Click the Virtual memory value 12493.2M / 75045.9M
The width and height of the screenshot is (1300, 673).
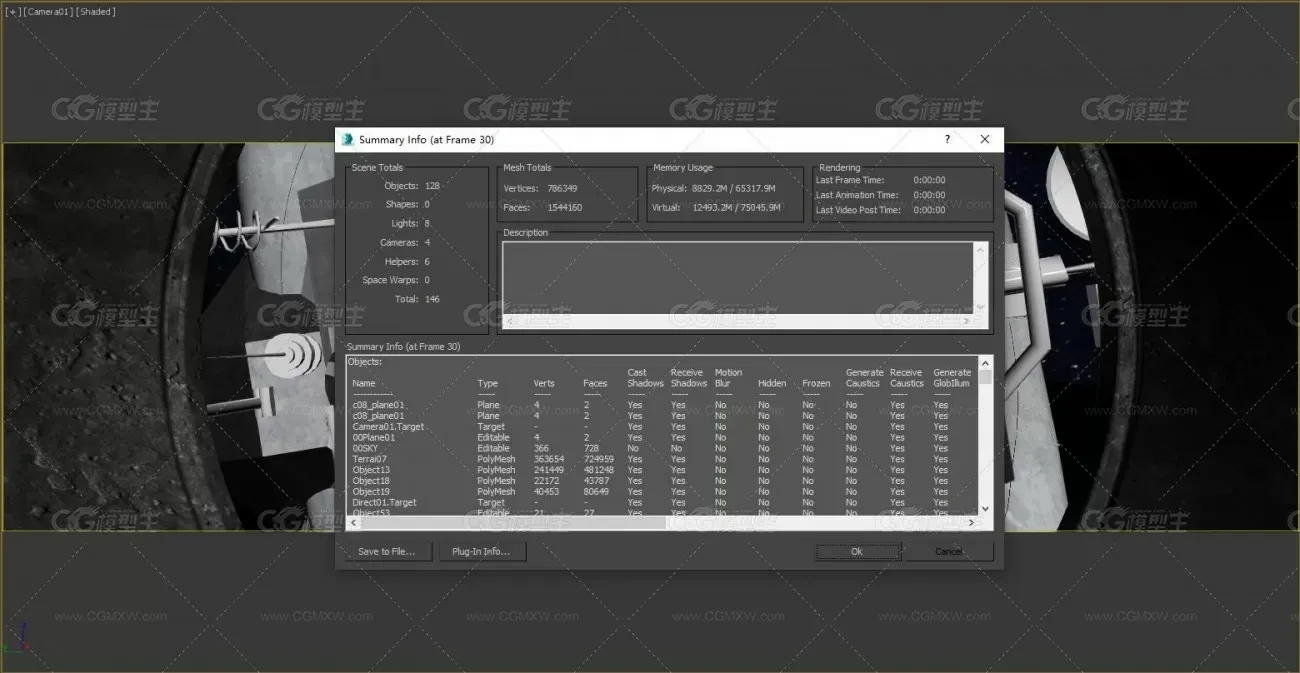tap(737, 208)
